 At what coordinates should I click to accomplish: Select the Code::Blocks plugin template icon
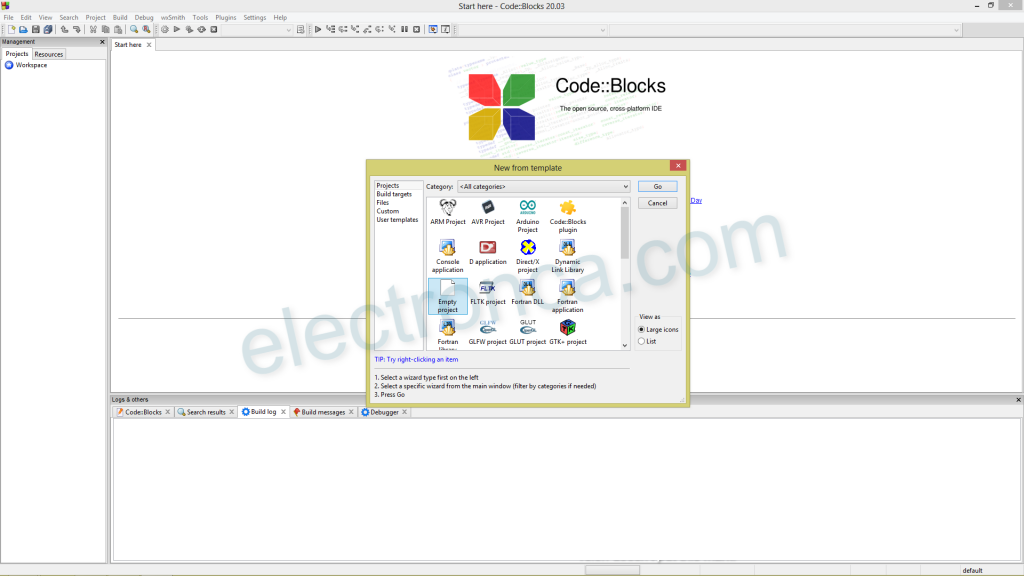click(x=567, y=207)
